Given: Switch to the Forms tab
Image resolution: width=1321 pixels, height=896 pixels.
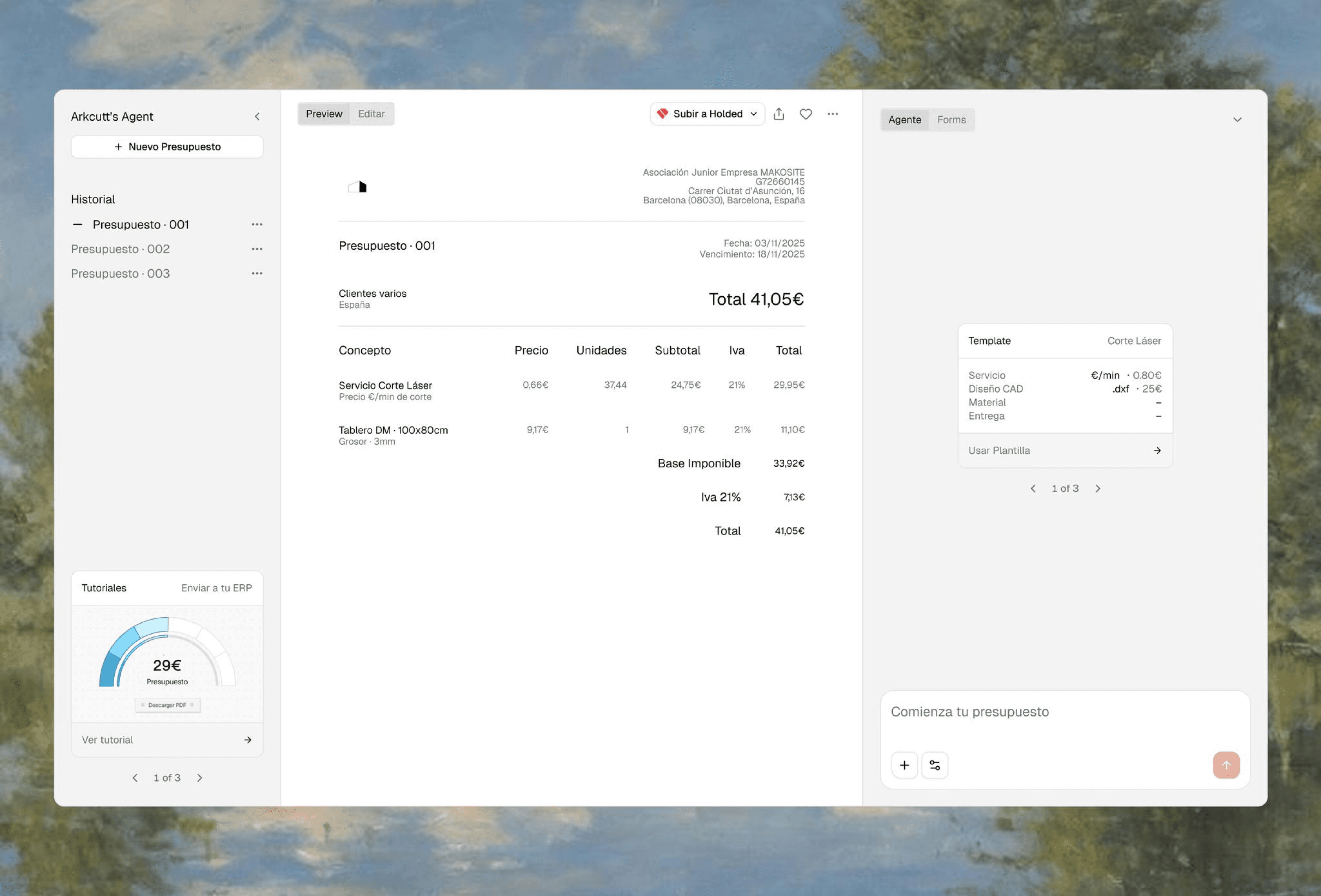Looking at the screenshot, I should [x=951, y=120].
